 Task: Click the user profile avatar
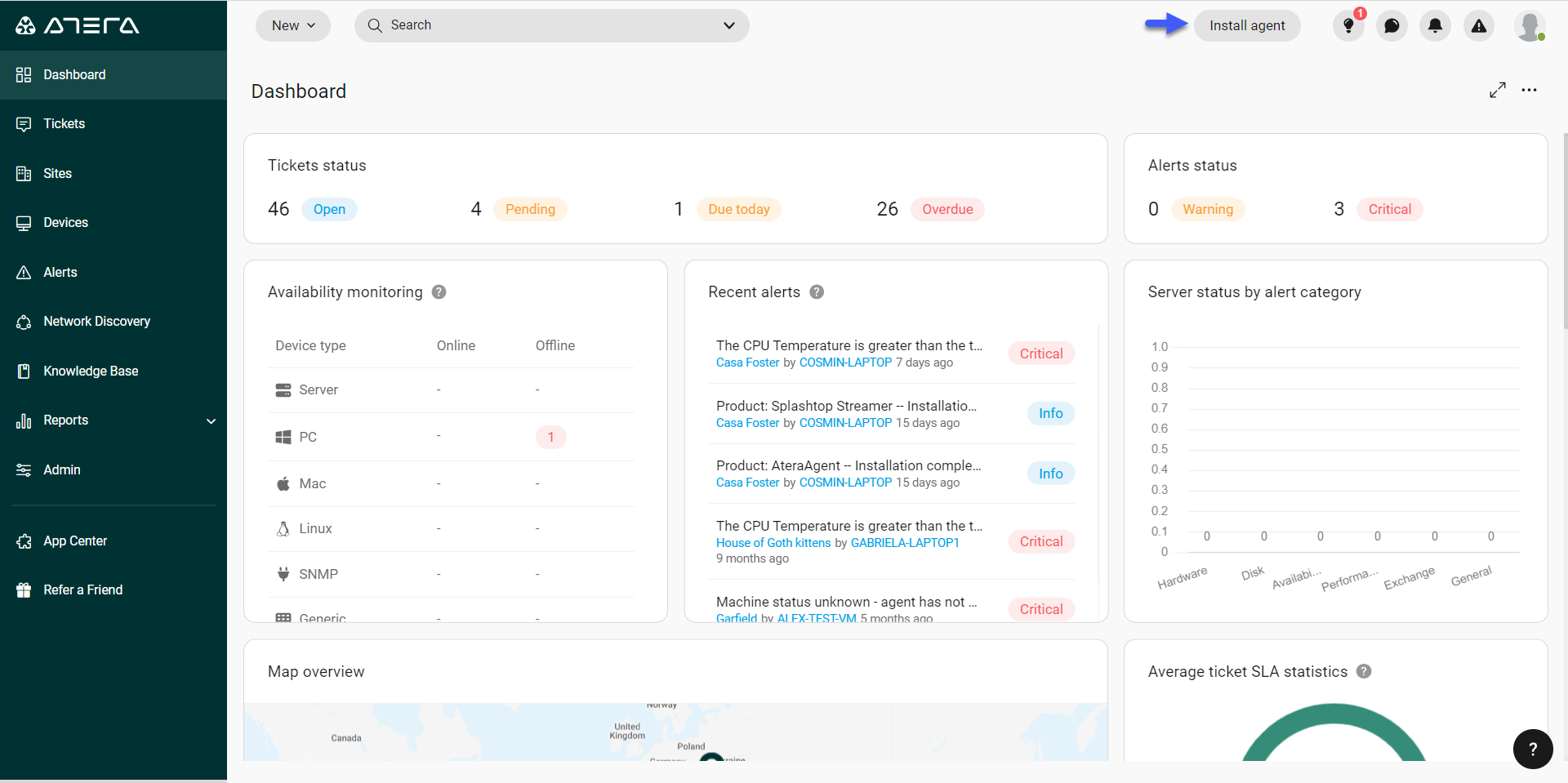[1529, 26]
